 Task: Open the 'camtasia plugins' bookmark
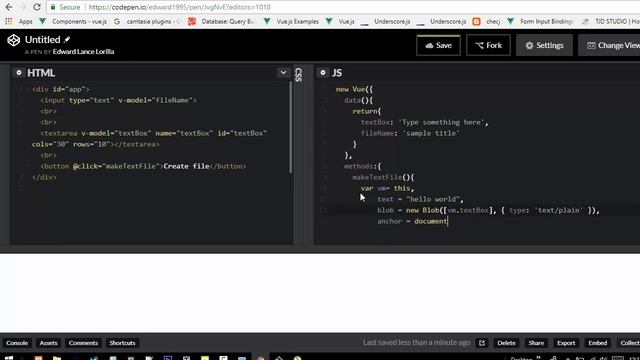coord(147,21)
